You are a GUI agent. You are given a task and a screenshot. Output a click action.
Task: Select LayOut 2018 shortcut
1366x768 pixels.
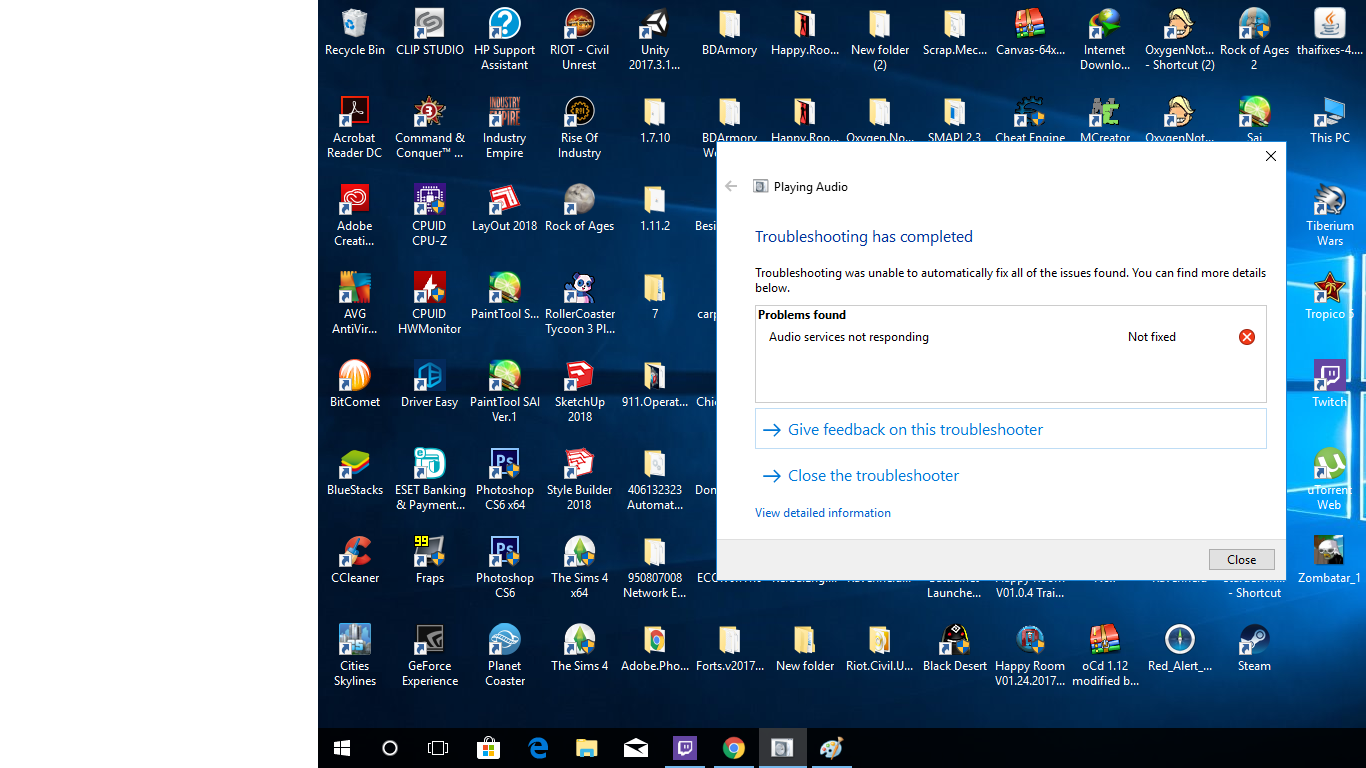[x=504, y=208]
